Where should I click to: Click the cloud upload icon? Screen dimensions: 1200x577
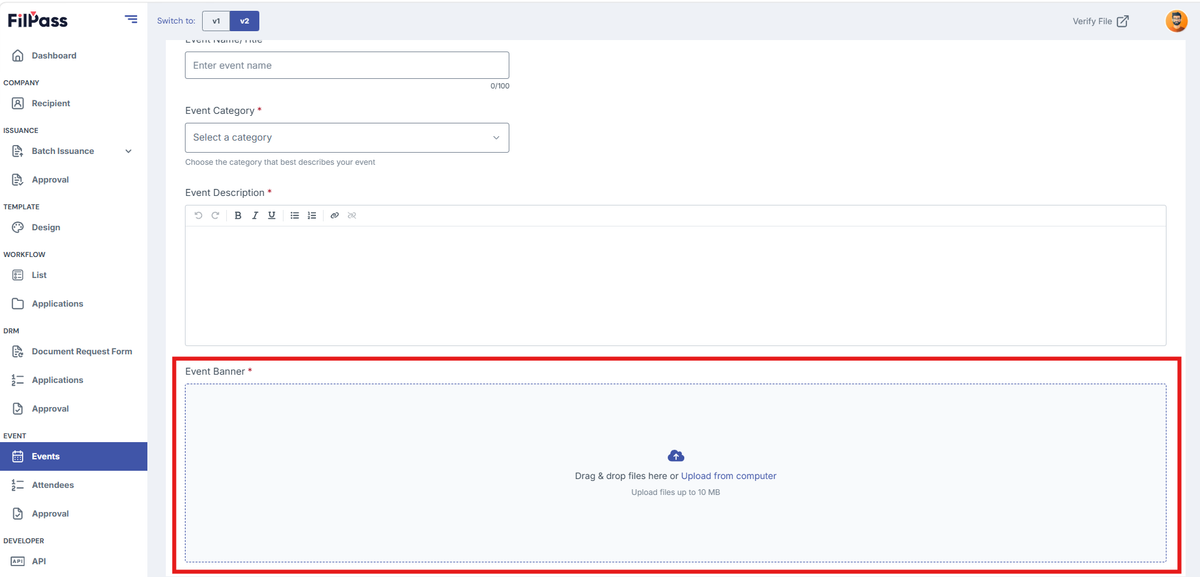(676, 456)
